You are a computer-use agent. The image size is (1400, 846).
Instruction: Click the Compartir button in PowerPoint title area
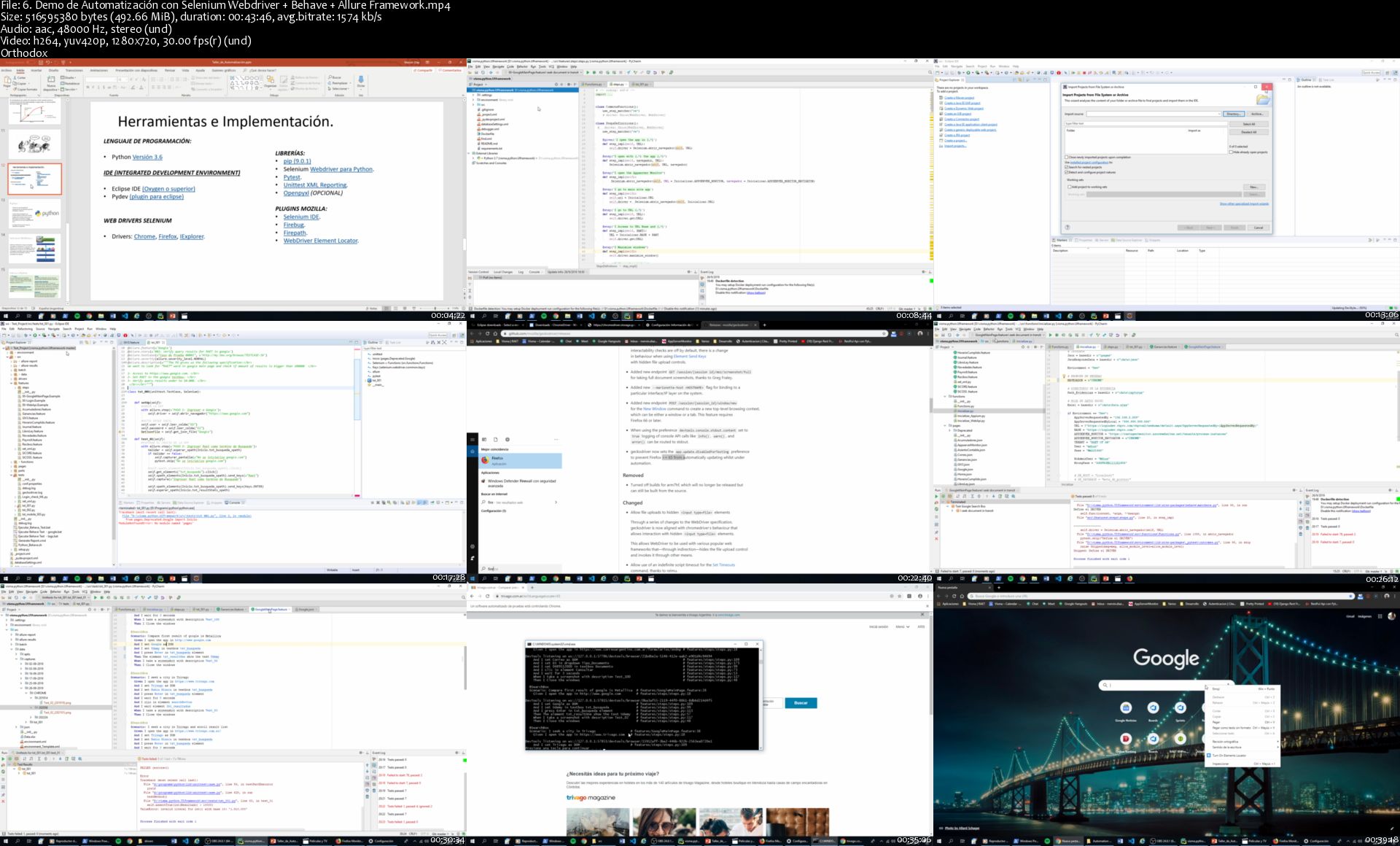[x=424, y=71]
